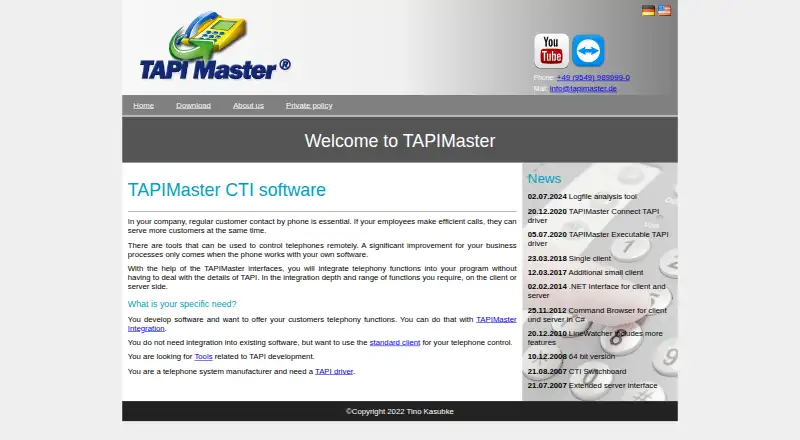The image size is (800, 440).
Task: Select news item 23.03.2018 Single client
Action: tap(569, 258)
